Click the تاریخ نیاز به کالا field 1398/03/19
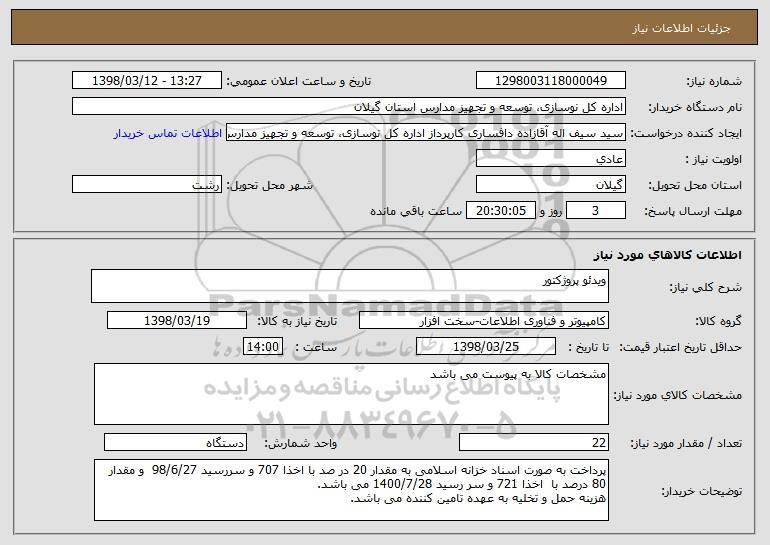 [x=177, y=321]
